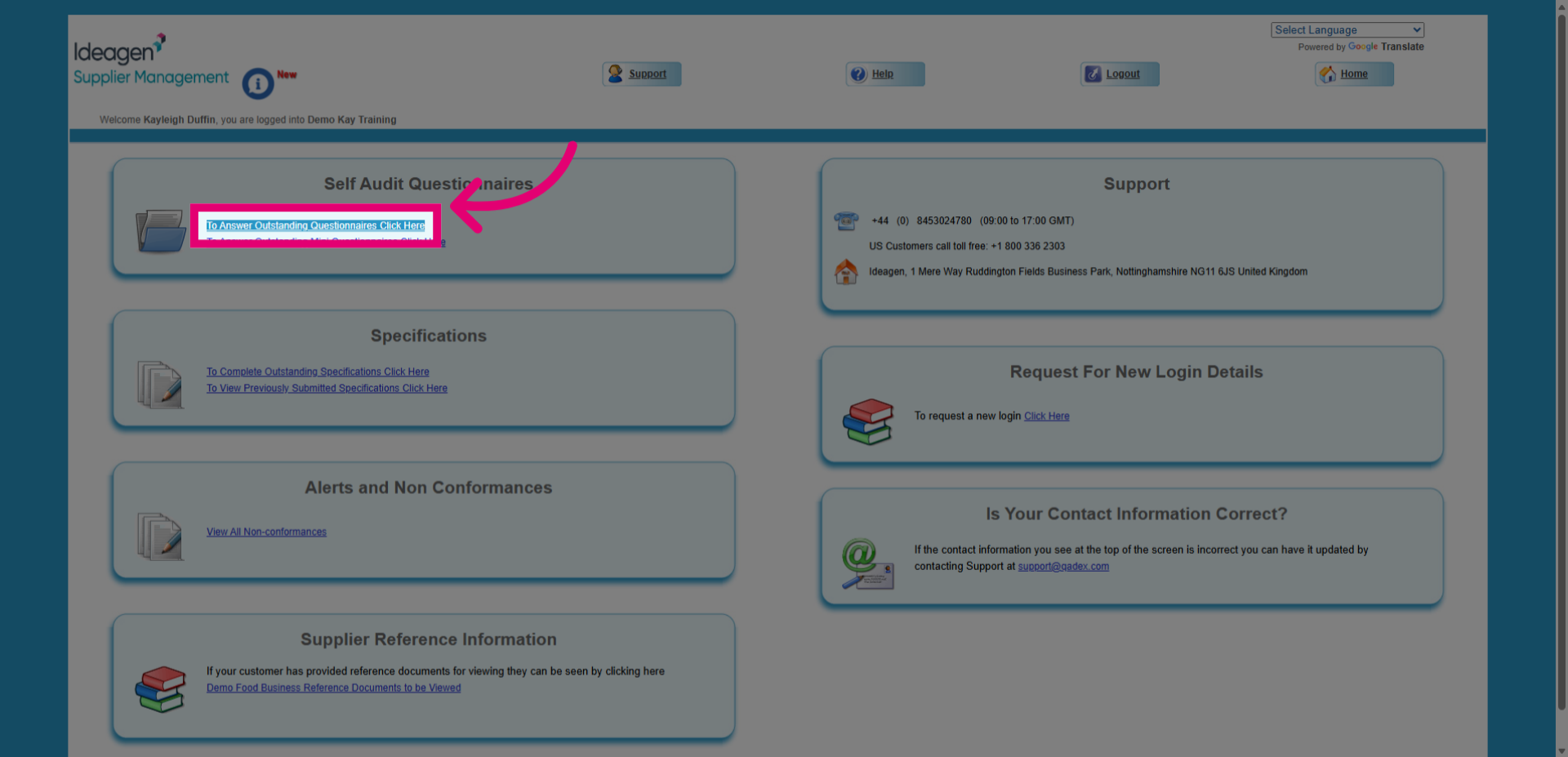Open Demo Food Business Reference Documents link

(333, 688)
